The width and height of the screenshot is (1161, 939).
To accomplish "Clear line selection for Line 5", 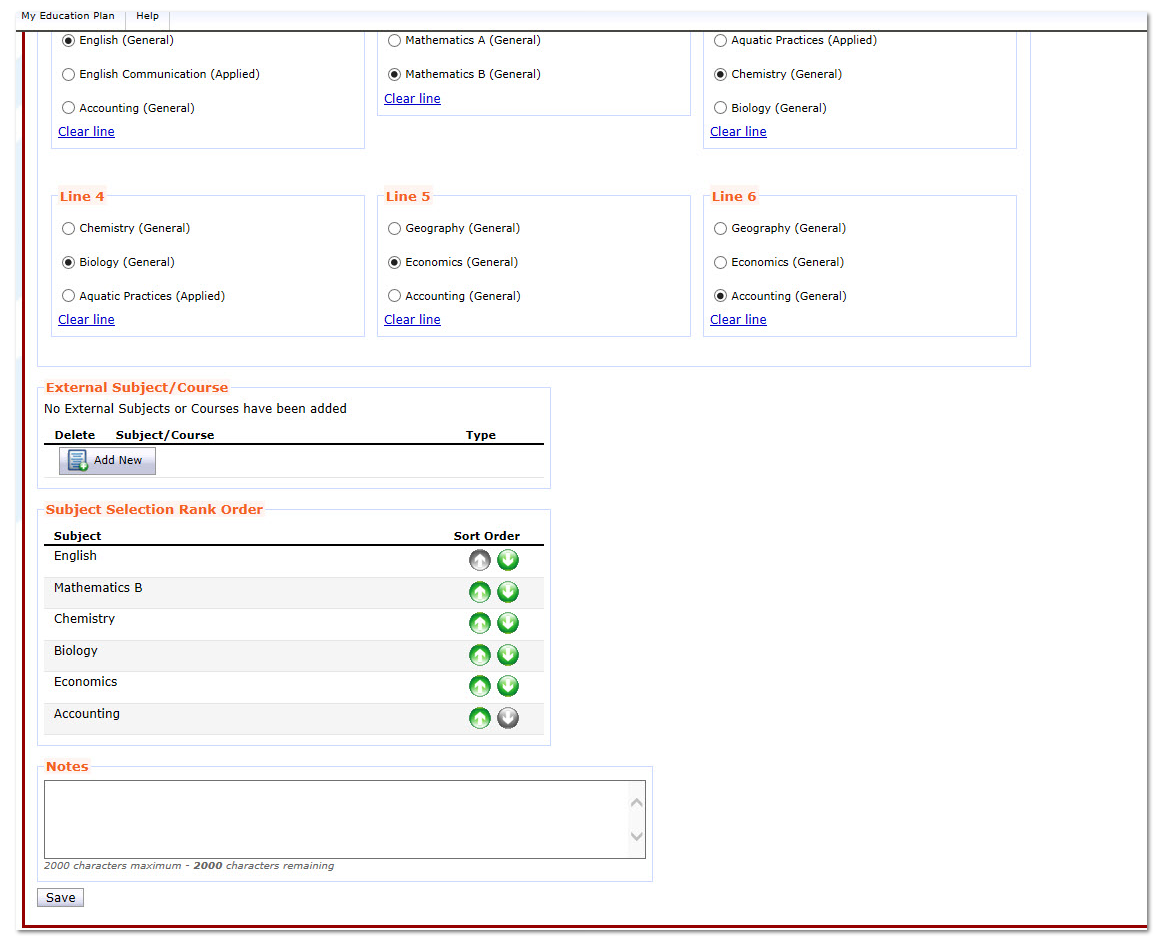I will 412,320.
